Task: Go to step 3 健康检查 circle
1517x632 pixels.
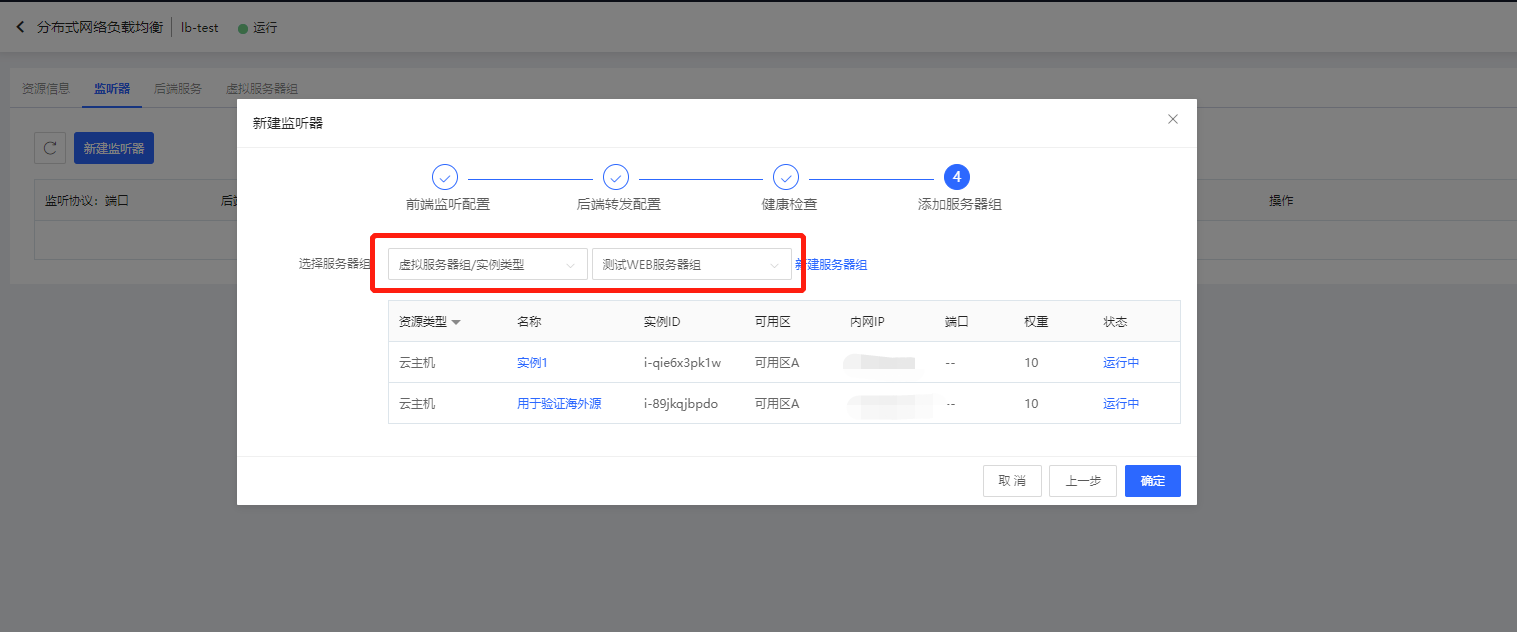Action: click(786, 177)
